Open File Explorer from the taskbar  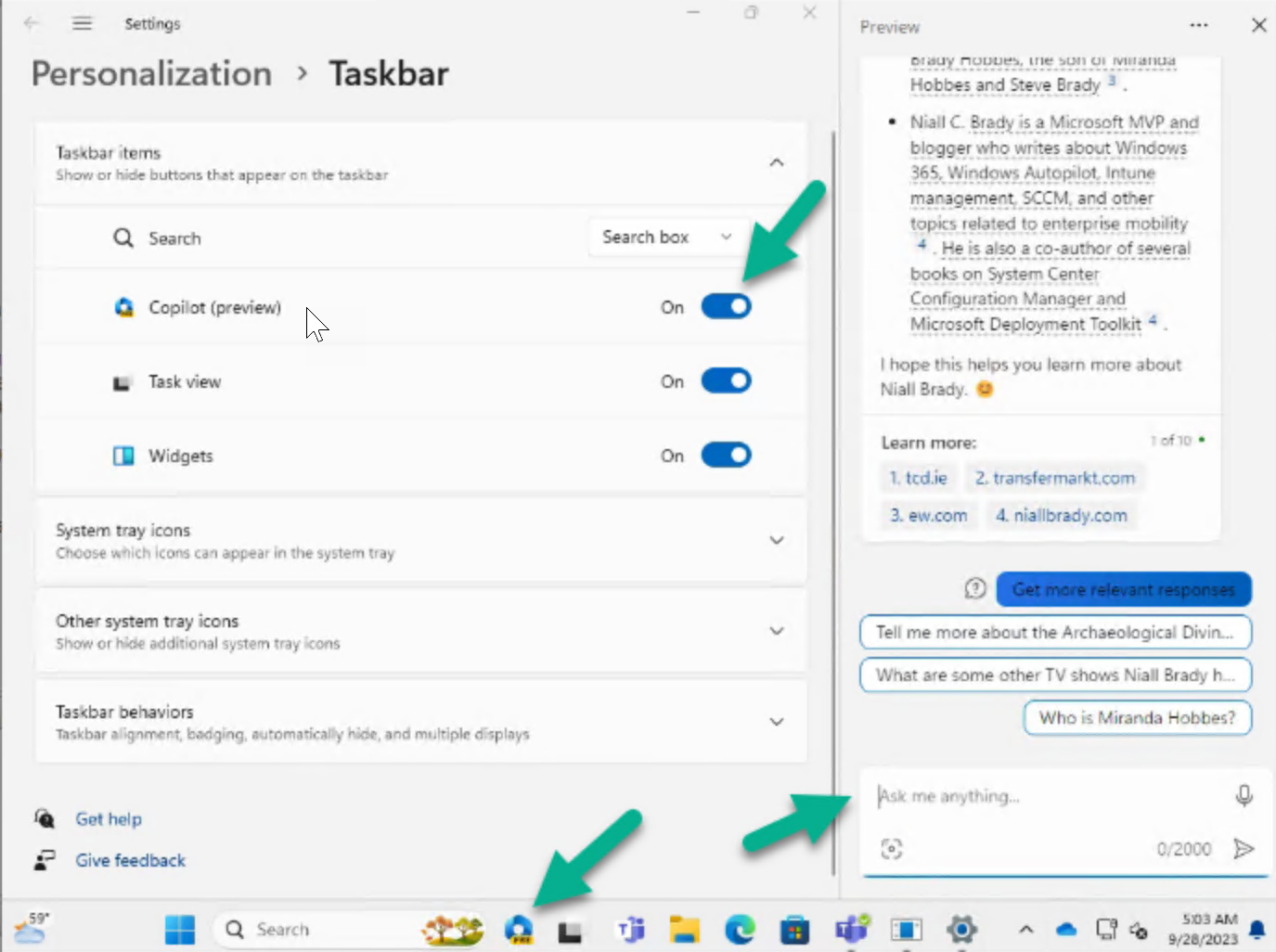point(685,929)
